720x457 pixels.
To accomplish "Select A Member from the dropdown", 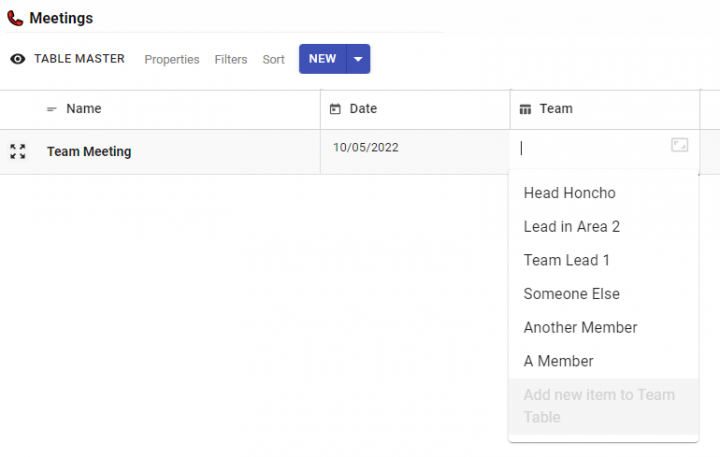I will [559, 361].
